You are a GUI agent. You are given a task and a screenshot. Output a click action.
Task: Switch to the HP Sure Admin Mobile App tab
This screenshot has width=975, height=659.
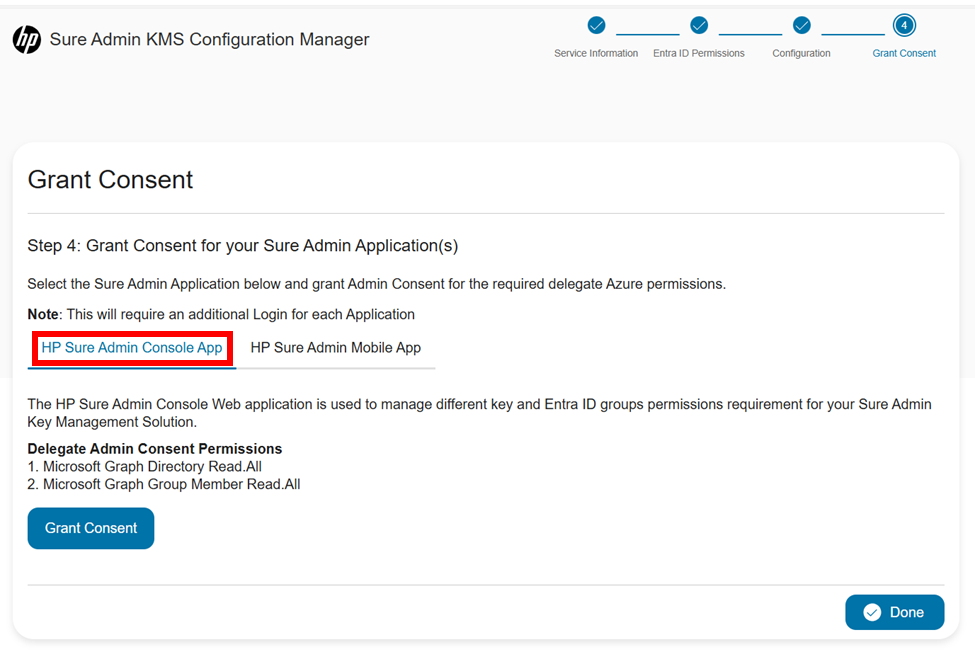point(335,348)
